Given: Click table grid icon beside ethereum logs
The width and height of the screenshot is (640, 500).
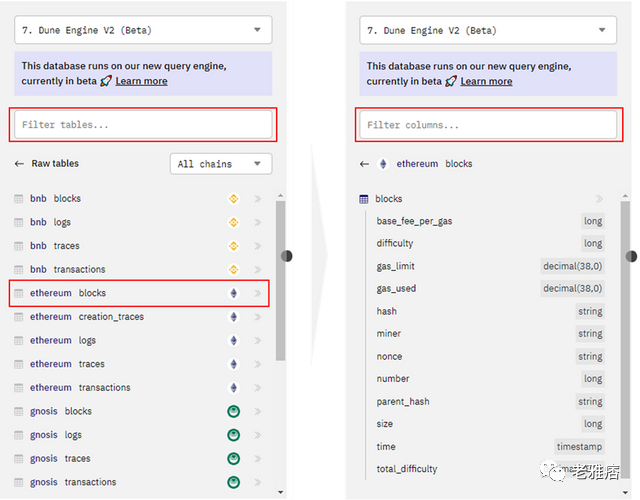Looking at the screenshot, I should click(18, 340).
